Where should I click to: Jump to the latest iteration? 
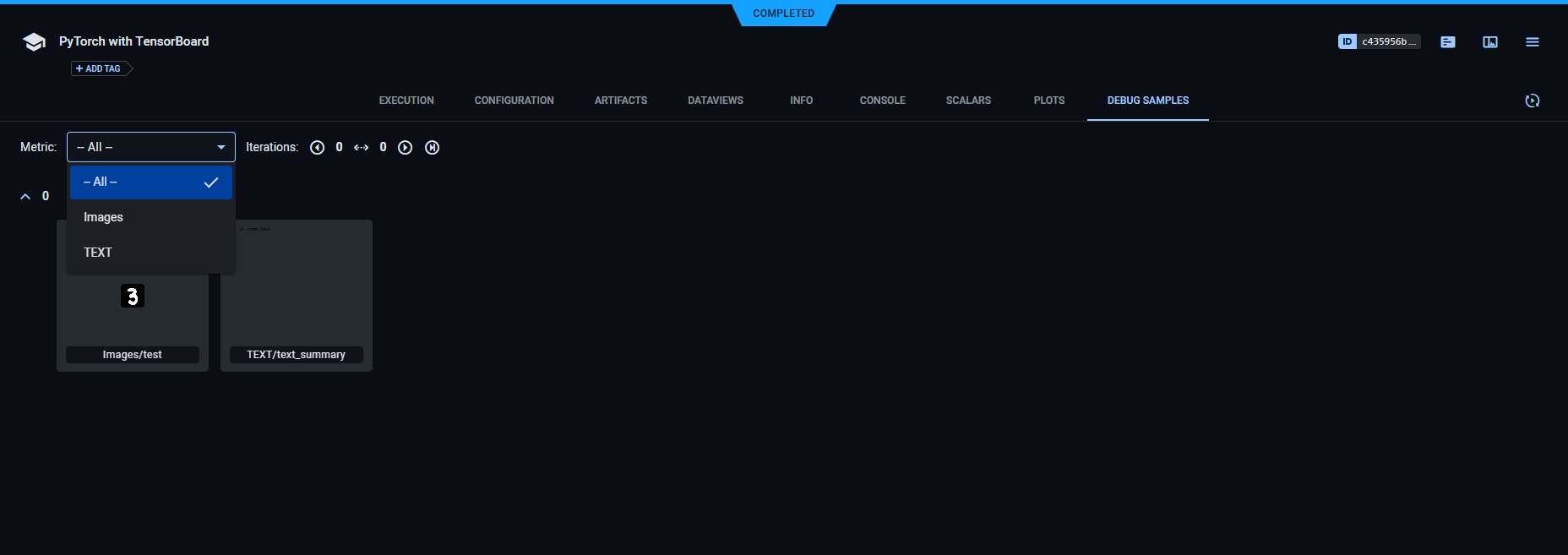click(x=432, y=148)
